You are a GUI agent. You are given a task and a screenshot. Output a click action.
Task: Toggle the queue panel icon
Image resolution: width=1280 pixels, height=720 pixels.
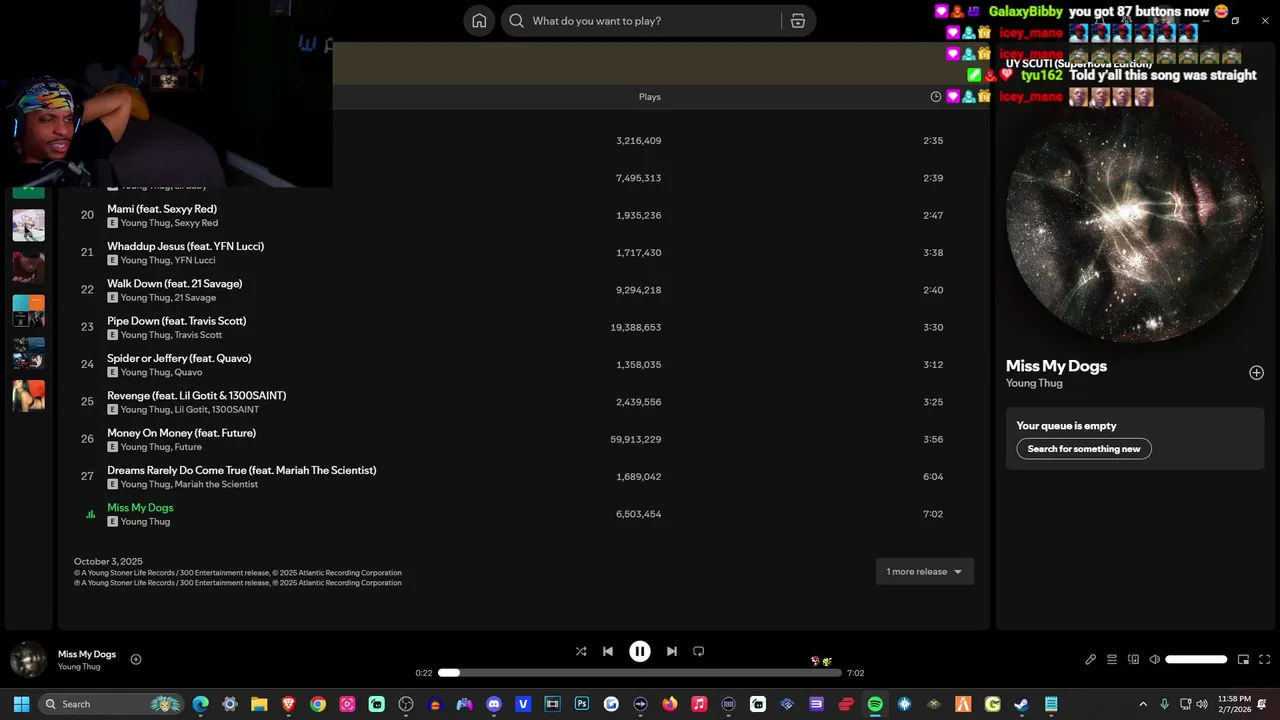coord(1112,660)
